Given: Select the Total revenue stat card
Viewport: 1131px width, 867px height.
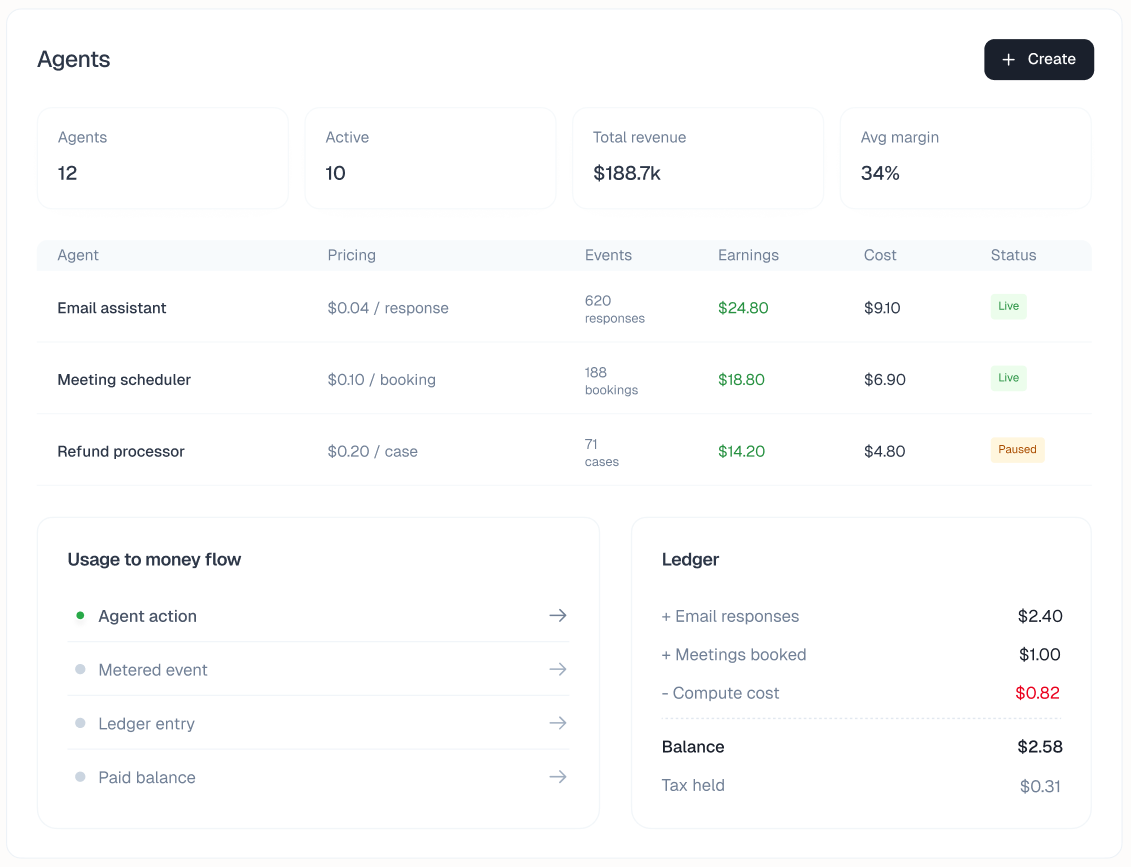Looking at the screenshot, I should click(697, 158).
